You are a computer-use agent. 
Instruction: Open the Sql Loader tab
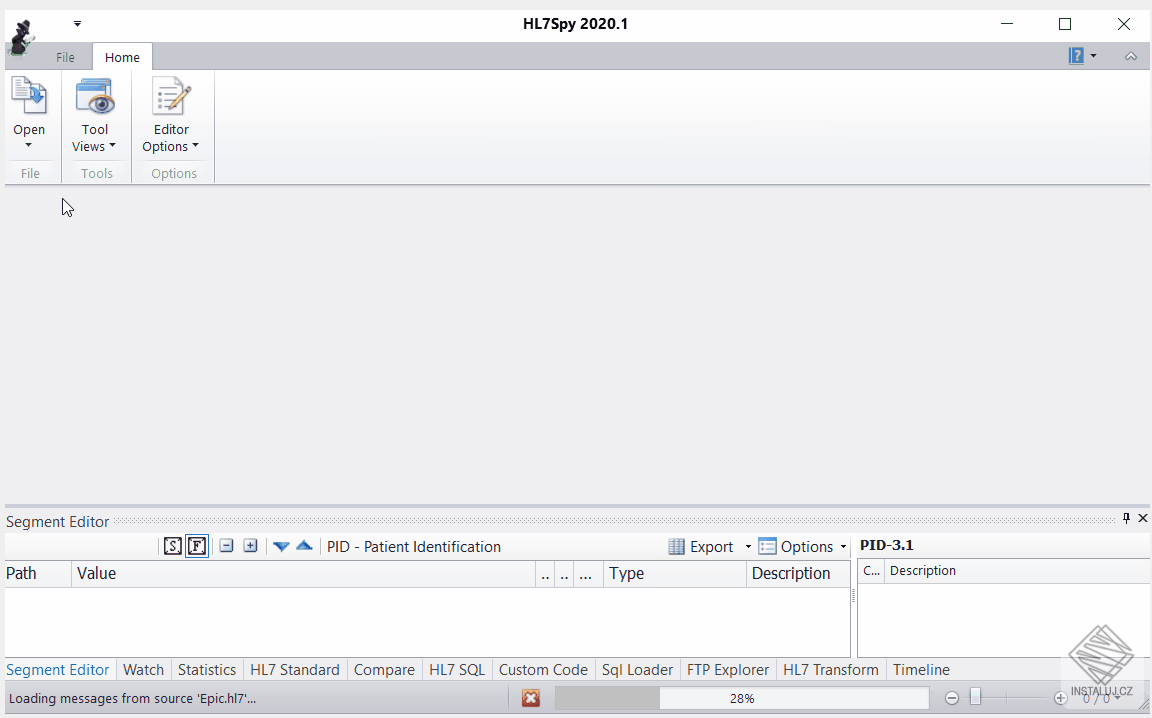coord(637,669)
